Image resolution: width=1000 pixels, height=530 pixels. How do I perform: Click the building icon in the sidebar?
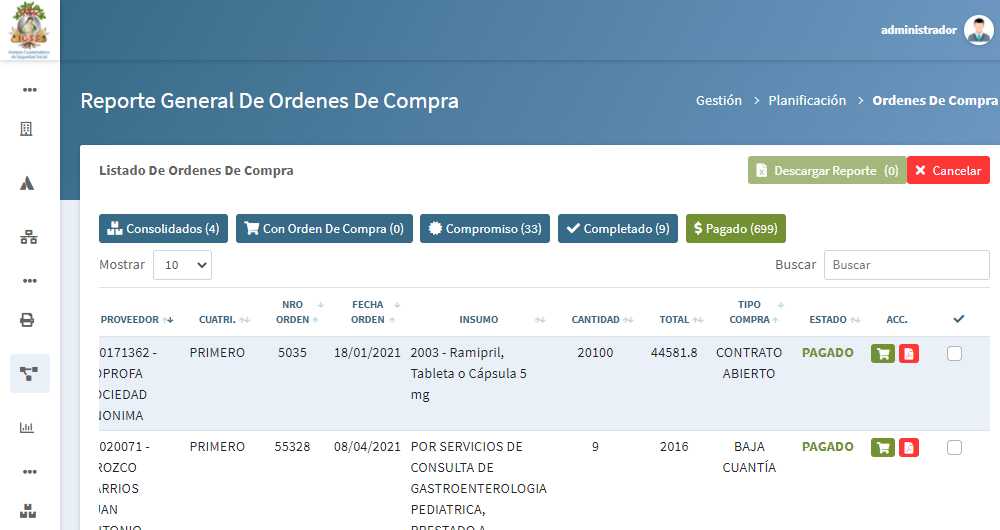point(28,129)
